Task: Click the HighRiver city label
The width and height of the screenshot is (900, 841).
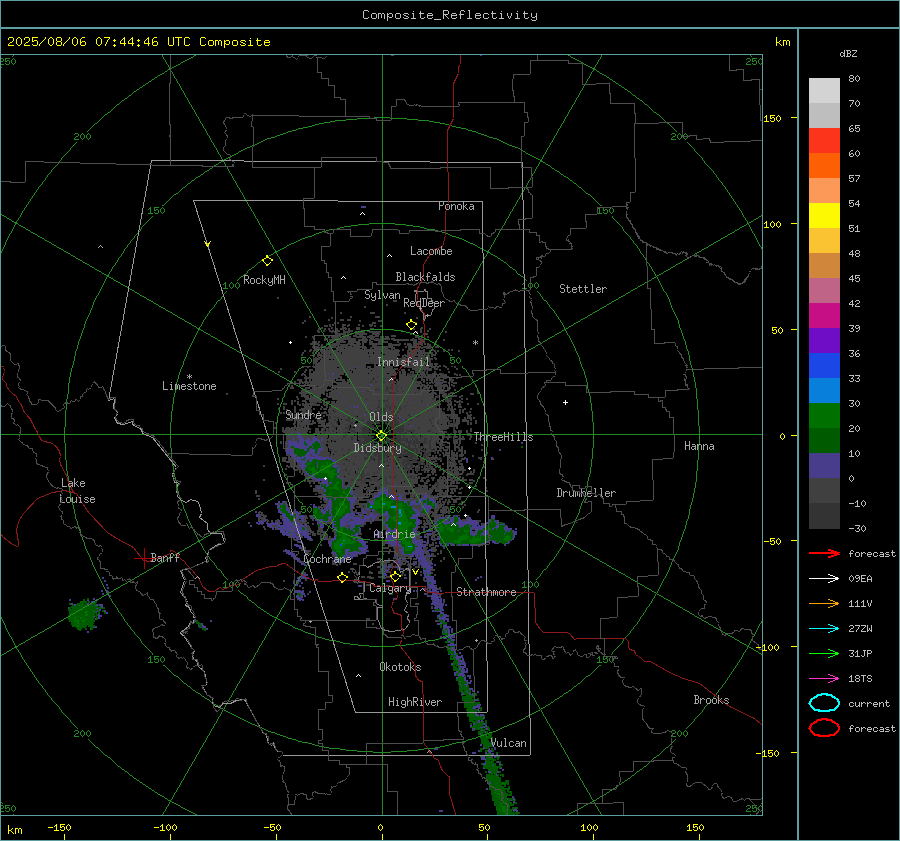Action: point(415,702)
